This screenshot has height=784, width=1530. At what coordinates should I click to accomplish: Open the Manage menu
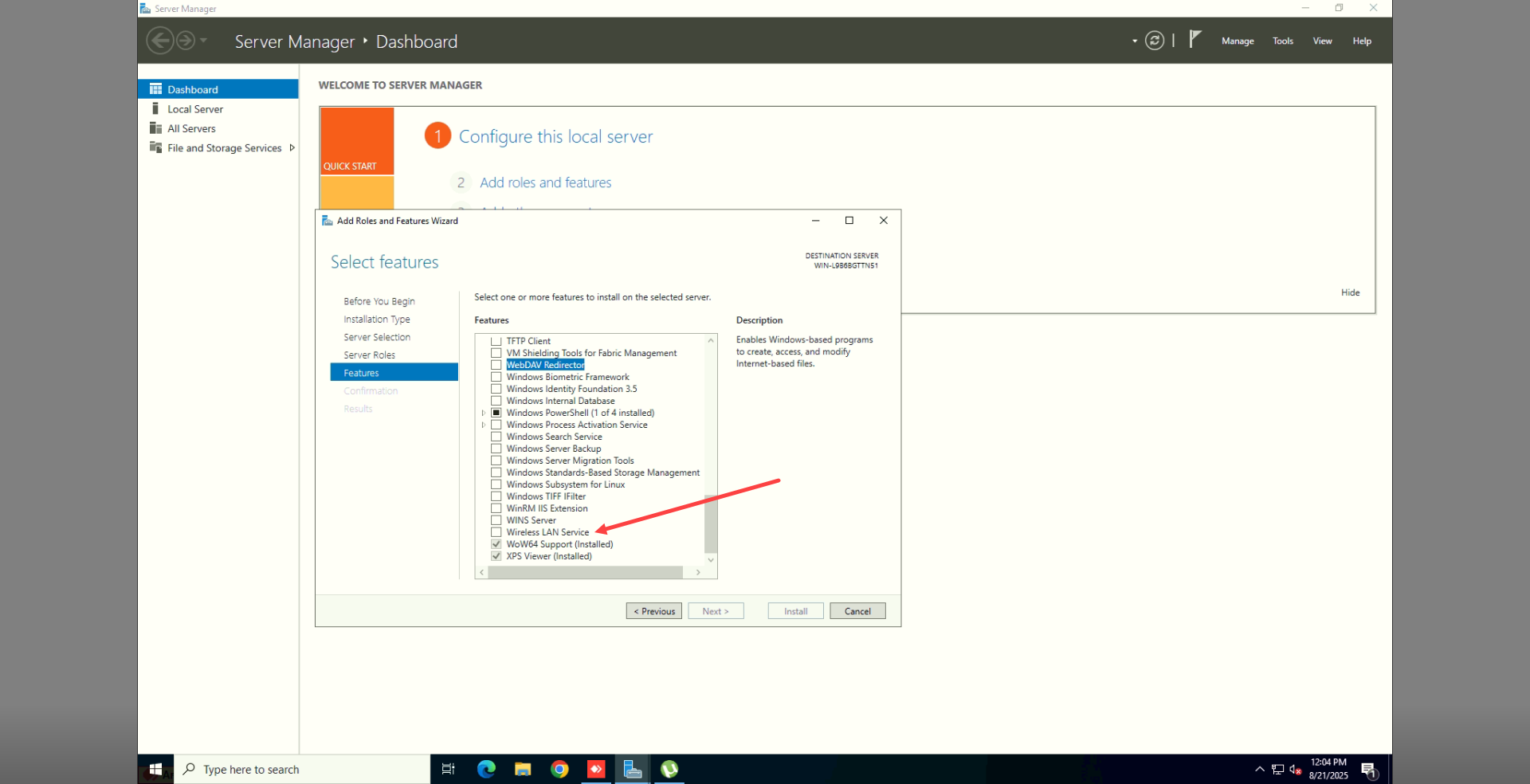click(x=1237, y=41)
